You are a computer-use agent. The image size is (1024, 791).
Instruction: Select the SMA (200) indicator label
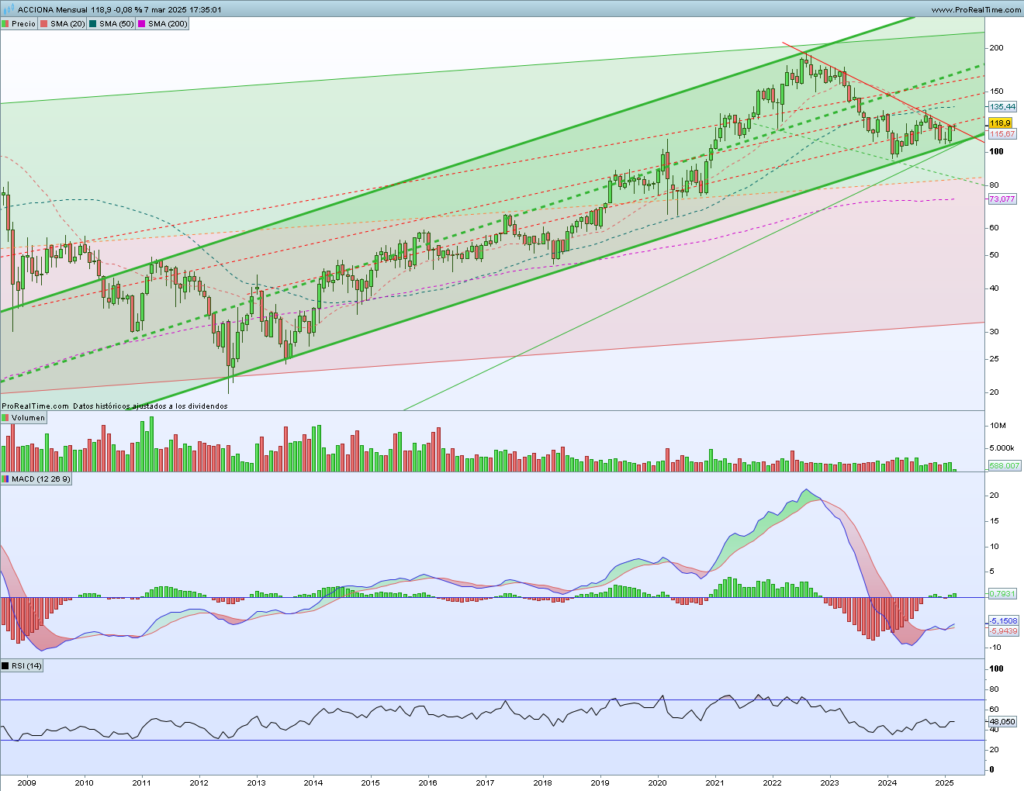click(x=166, y=22)
